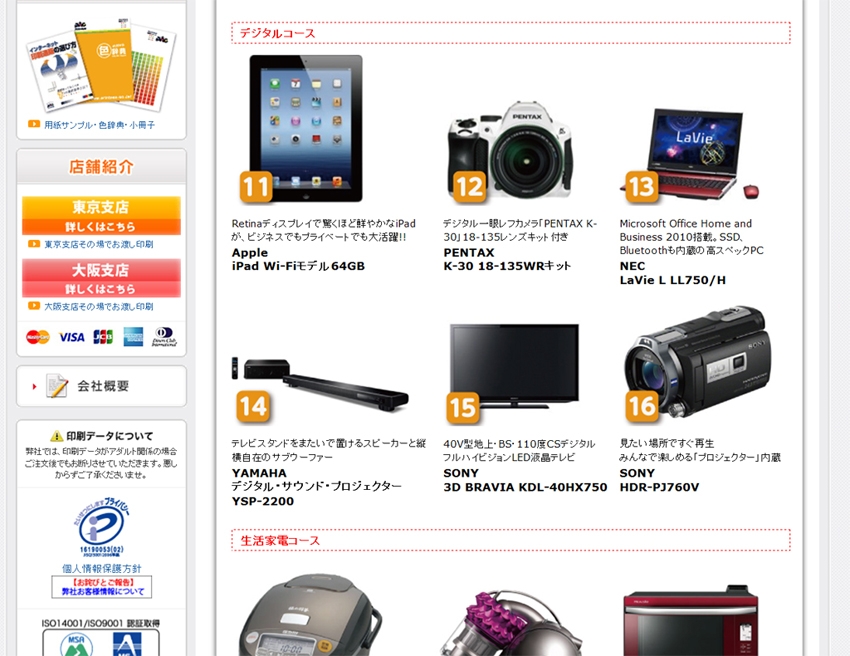Click the American Express logo

133,337
